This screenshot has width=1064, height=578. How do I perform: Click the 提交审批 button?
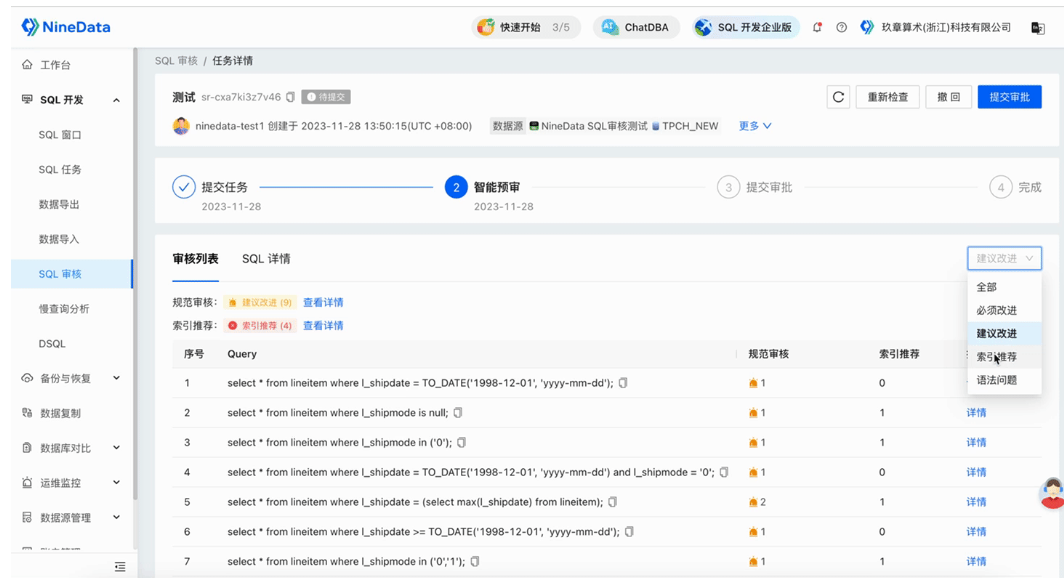[1009, 97]
